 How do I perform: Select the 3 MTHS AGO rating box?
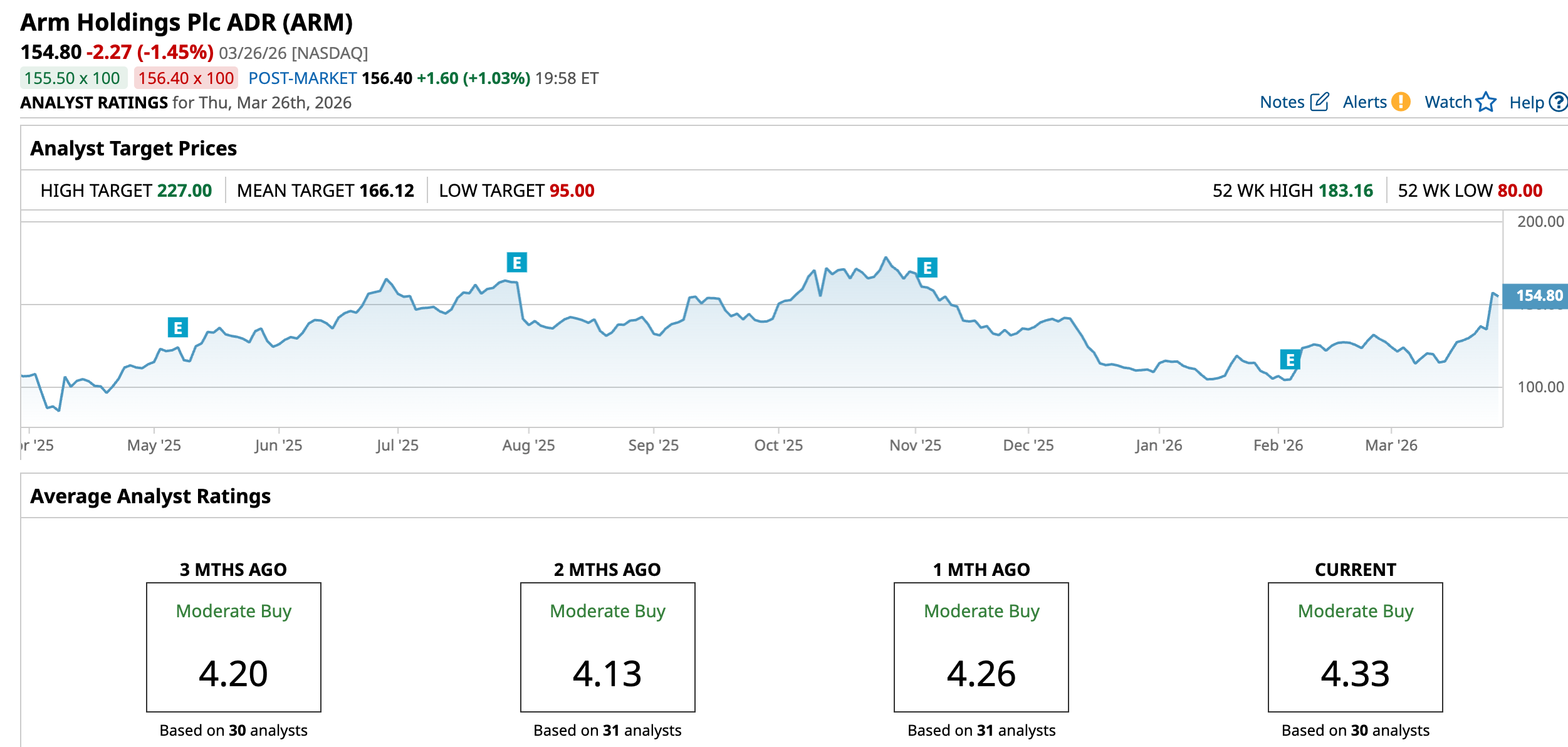pyautogui.click(x=234, y=647)
